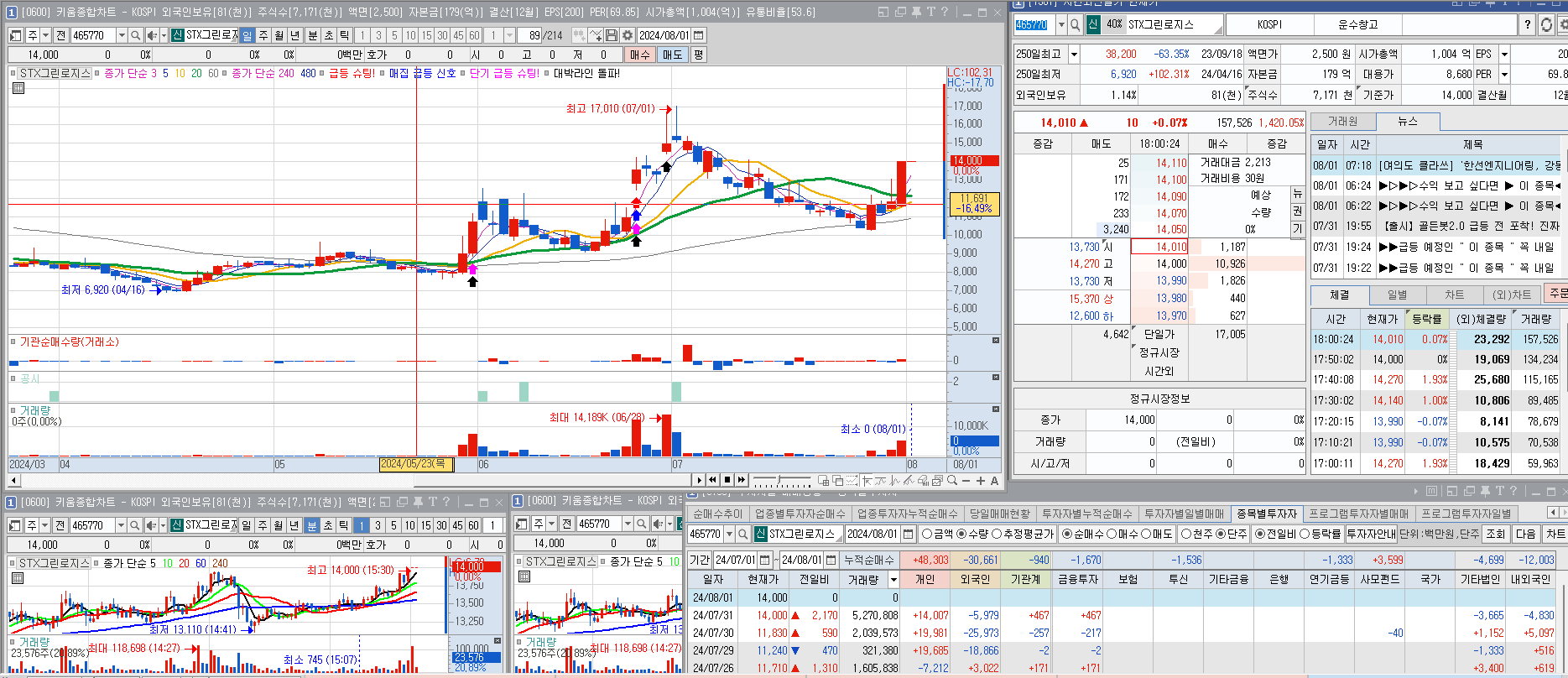The height and width of the screenshot is (678, 1568).
Task: Expand the 주 dropdown arrow in main chart toolbar
Action: click(45, 35)
